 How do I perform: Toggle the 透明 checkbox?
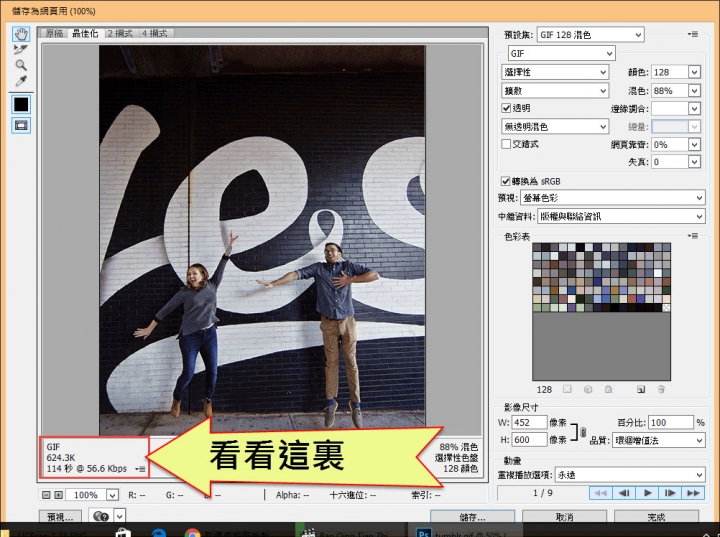506,108
